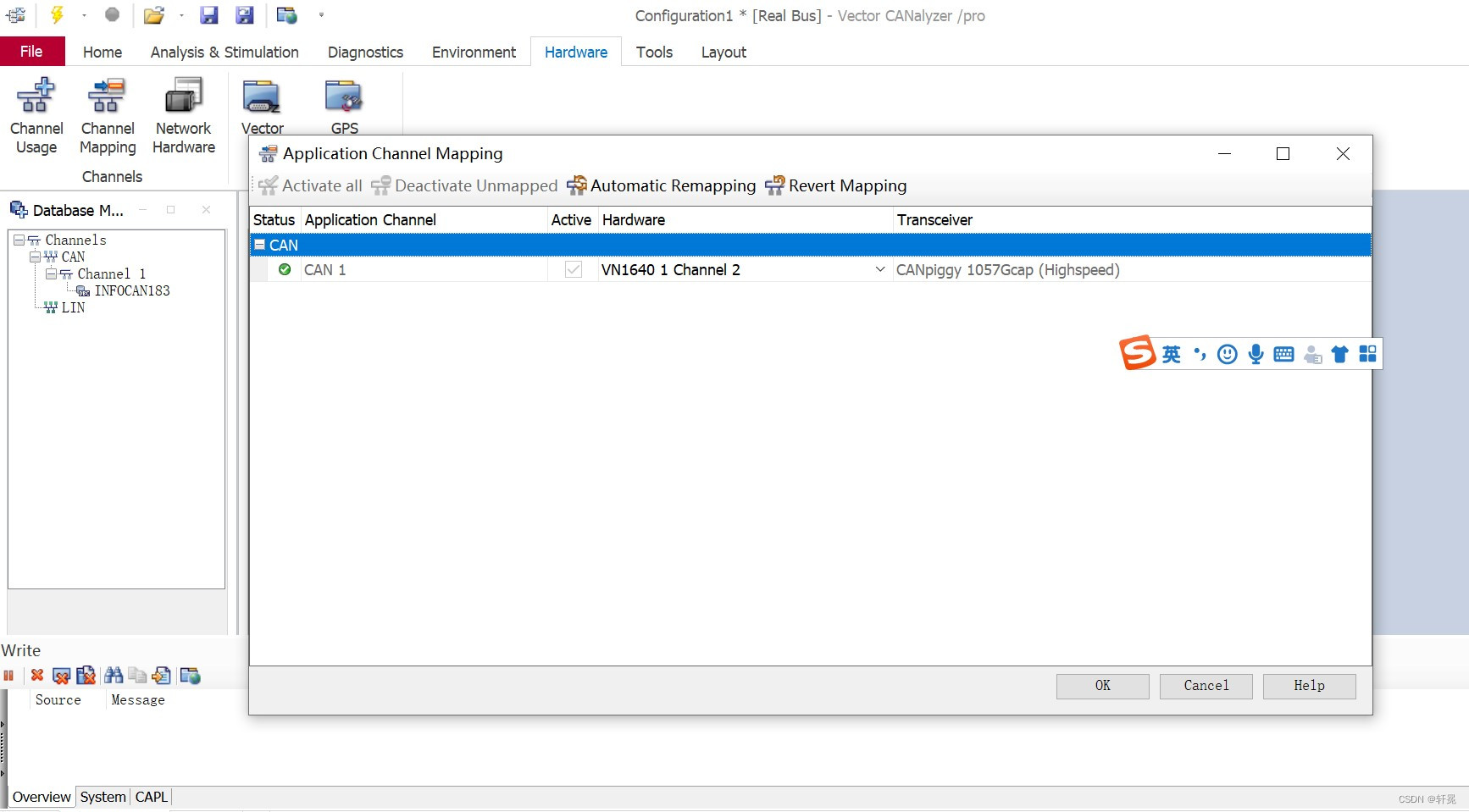
Task: Switch to Analysis & Stimulation tab
Action: (x=225, y=52)
